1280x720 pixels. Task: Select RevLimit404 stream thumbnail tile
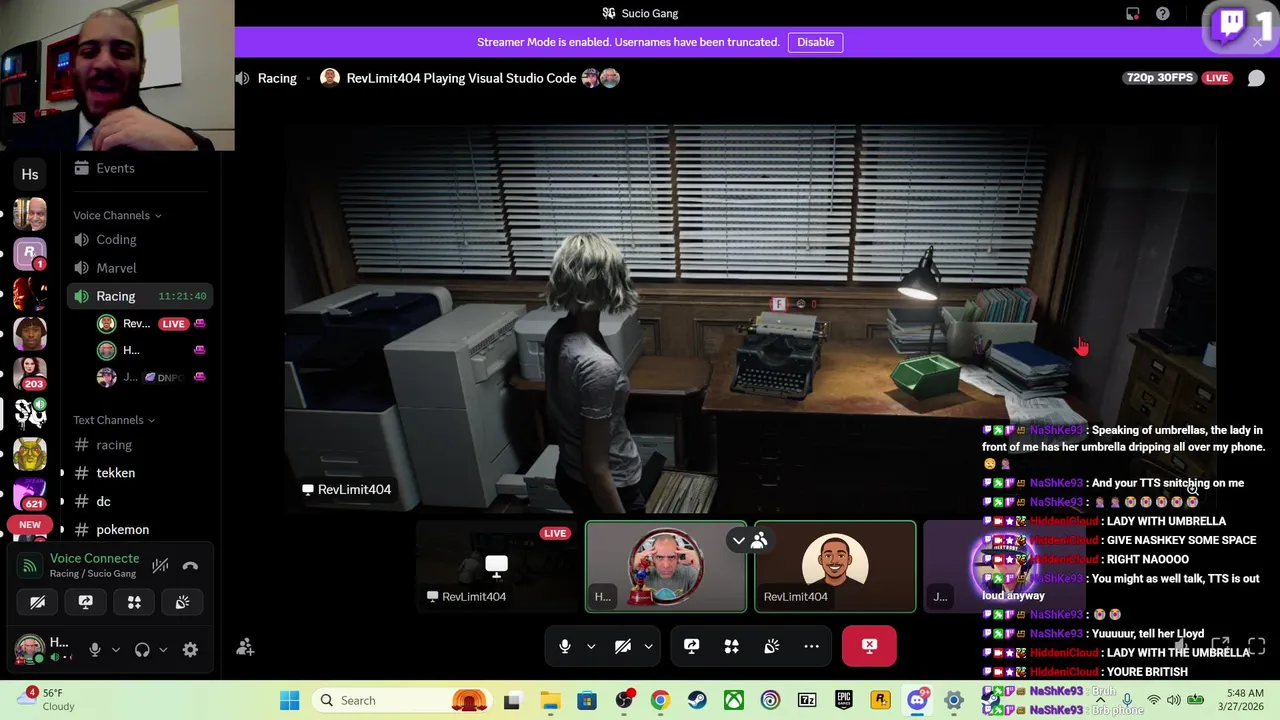(496, 566)
